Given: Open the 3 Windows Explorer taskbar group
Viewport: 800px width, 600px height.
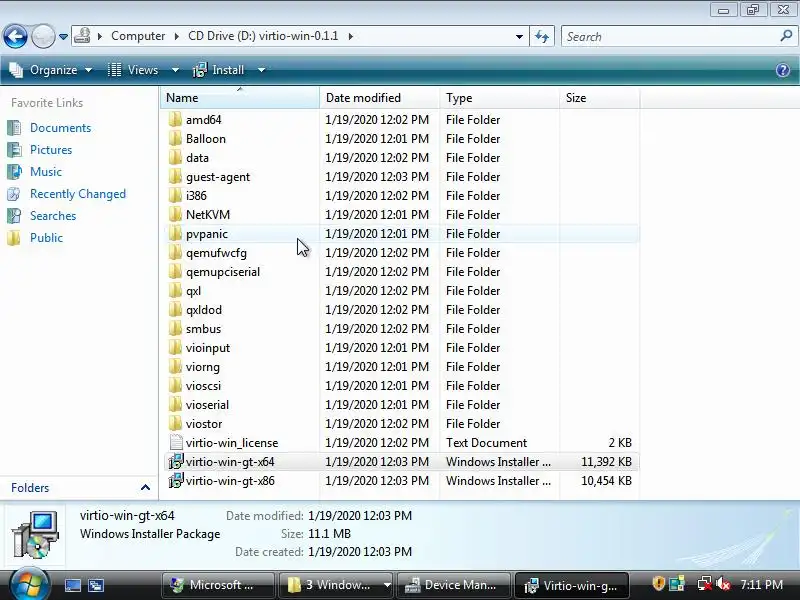Looking at the screenshot, I should click(336, 585).
